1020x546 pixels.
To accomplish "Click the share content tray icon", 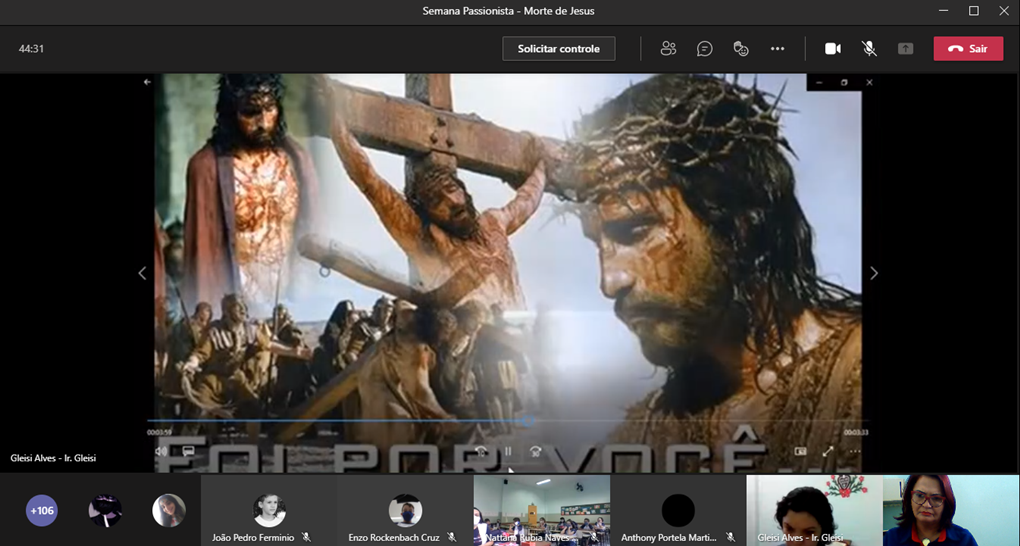I will point(906,49).
